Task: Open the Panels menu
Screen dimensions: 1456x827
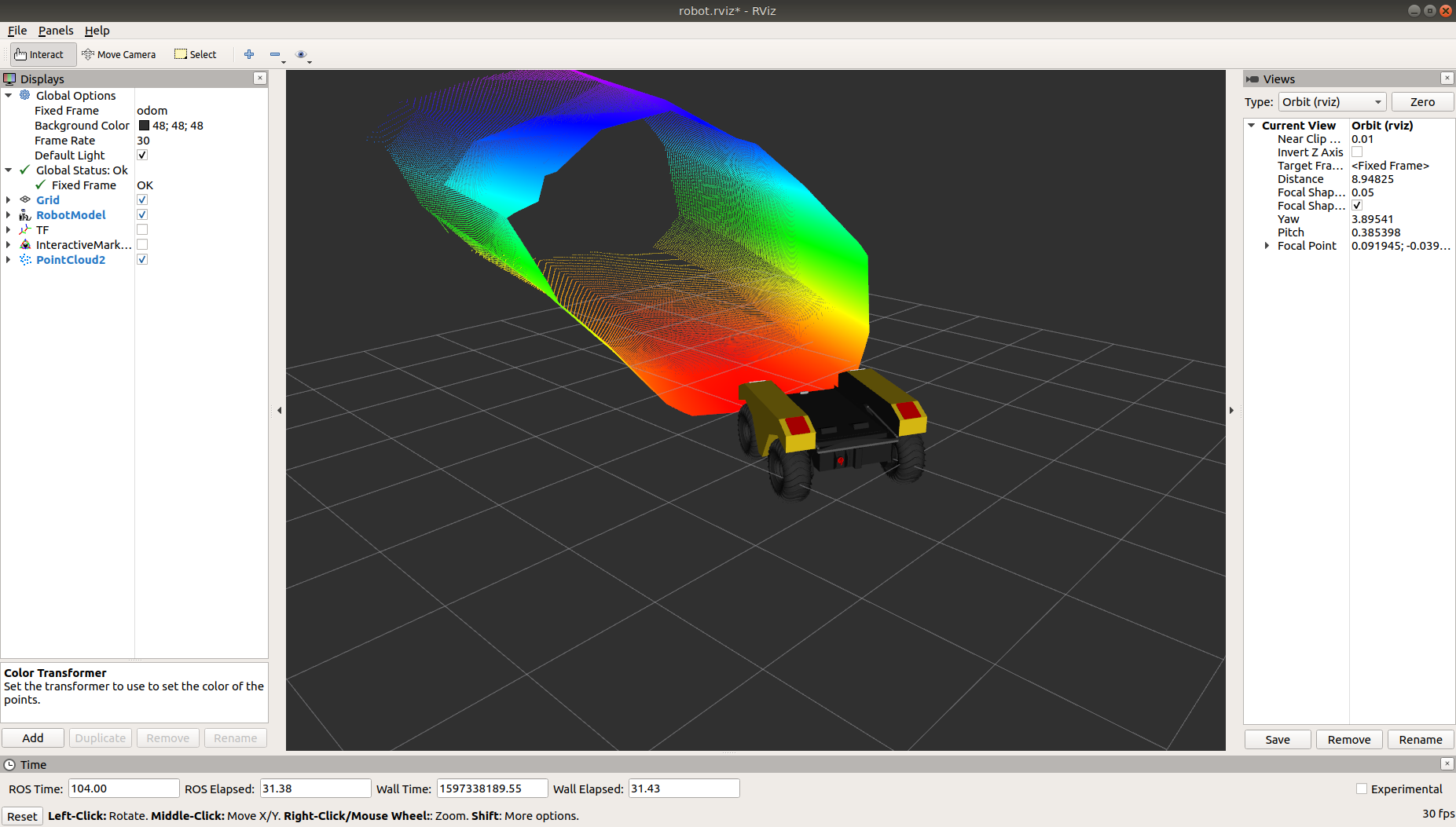Action: tap(56, 31)
